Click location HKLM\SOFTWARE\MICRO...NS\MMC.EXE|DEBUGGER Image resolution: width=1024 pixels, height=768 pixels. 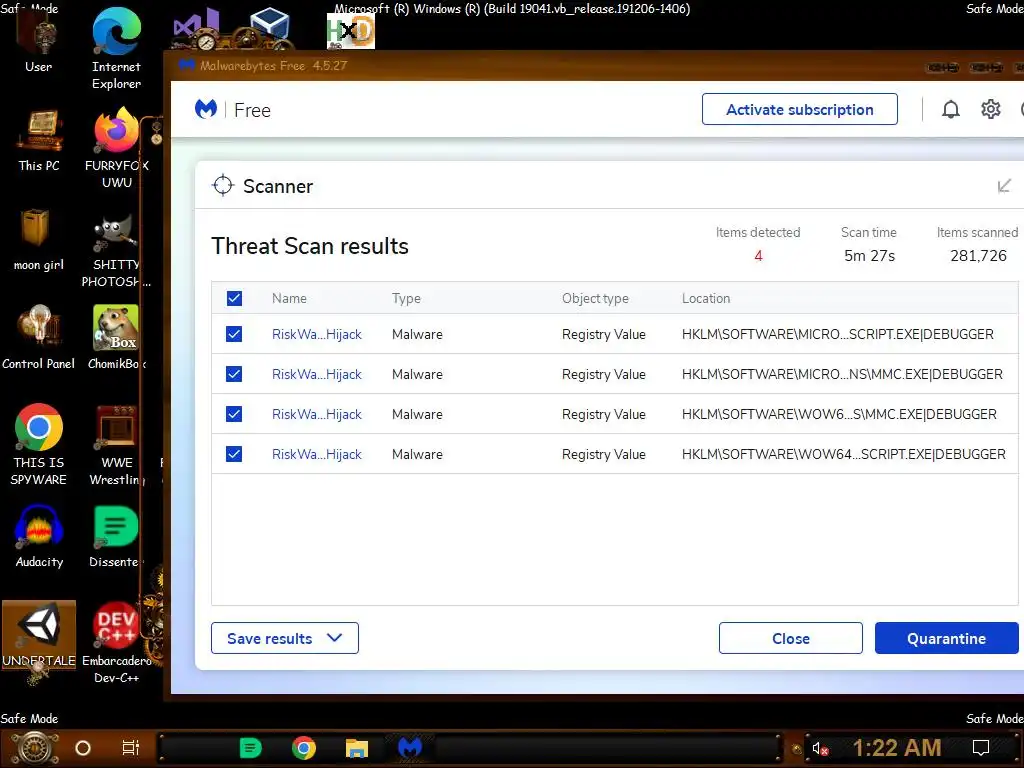click(842, 374)
